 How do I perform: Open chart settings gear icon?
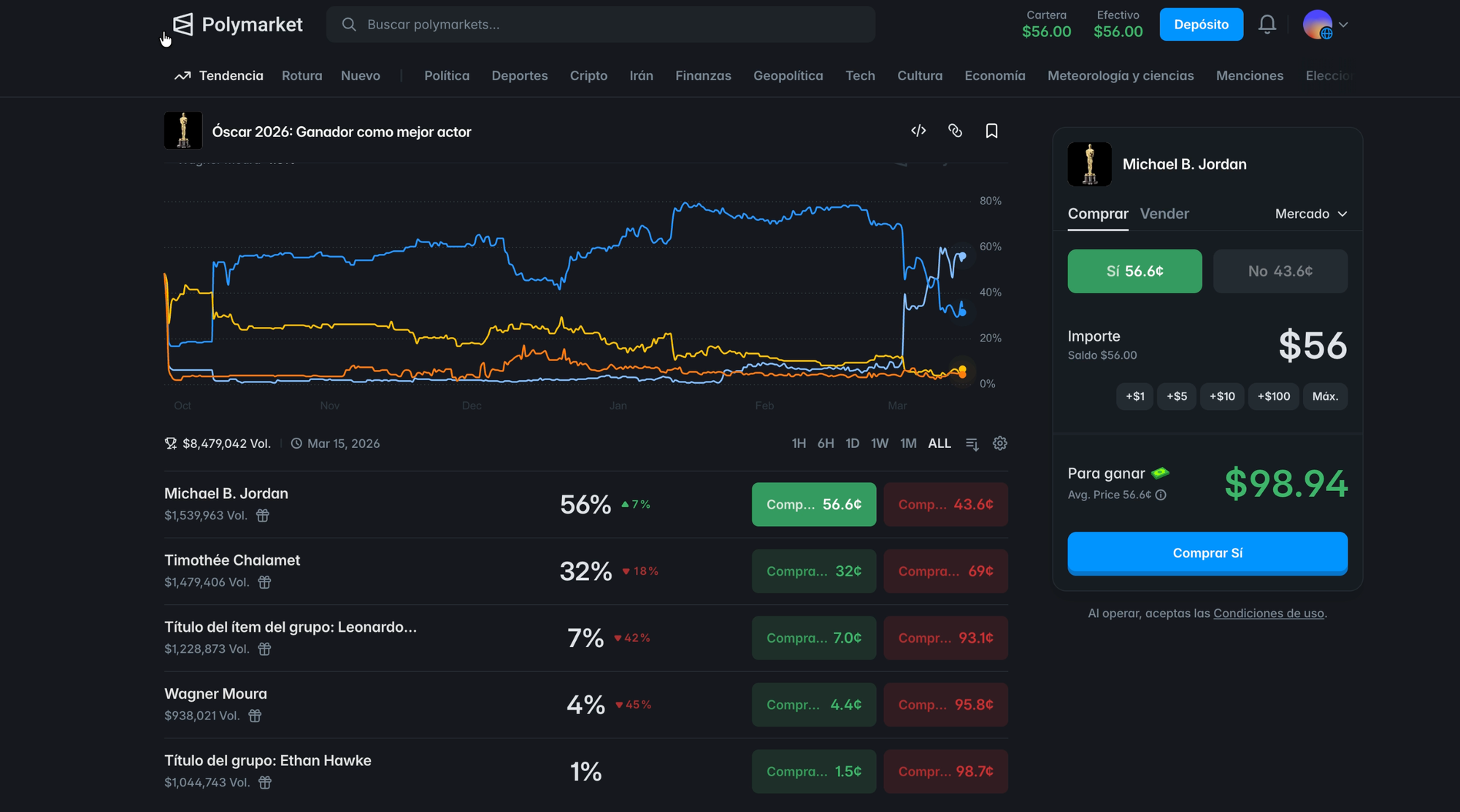point(1000,444)
